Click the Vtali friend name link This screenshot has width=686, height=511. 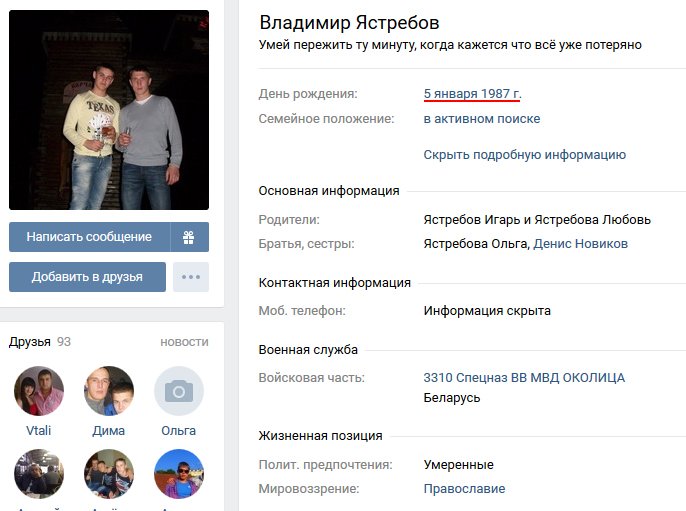point(38,430)
